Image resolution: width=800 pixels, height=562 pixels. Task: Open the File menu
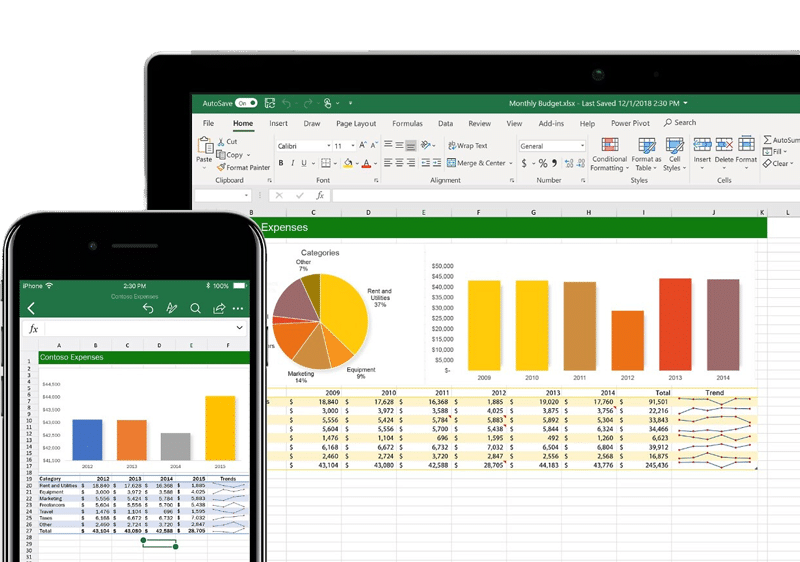click(x=208, y=123)
